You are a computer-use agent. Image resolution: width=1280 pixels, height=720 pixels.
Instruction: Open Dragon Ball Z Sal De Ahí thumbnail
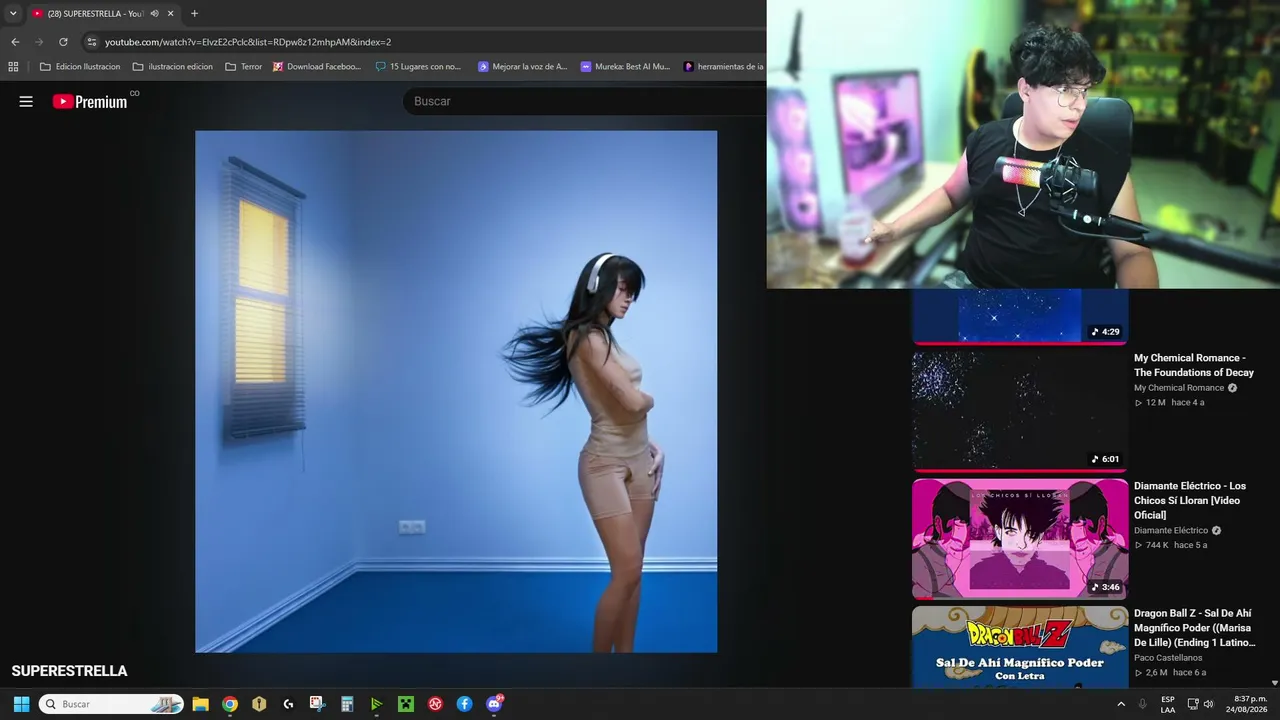(x=1020, y=647)
